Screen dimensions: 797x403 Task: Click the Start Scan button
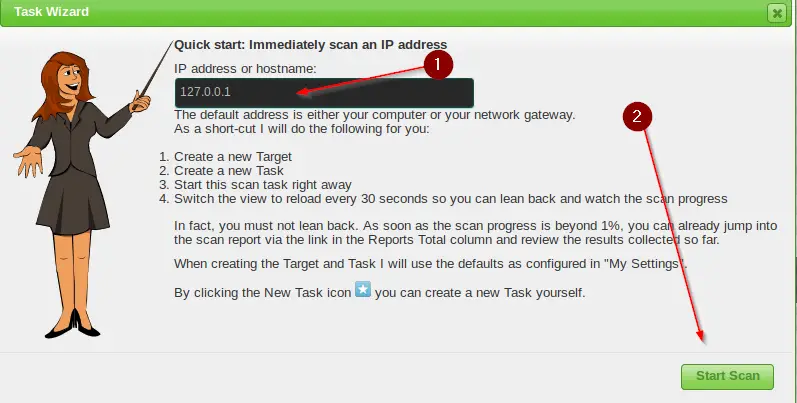pos(727,377)
